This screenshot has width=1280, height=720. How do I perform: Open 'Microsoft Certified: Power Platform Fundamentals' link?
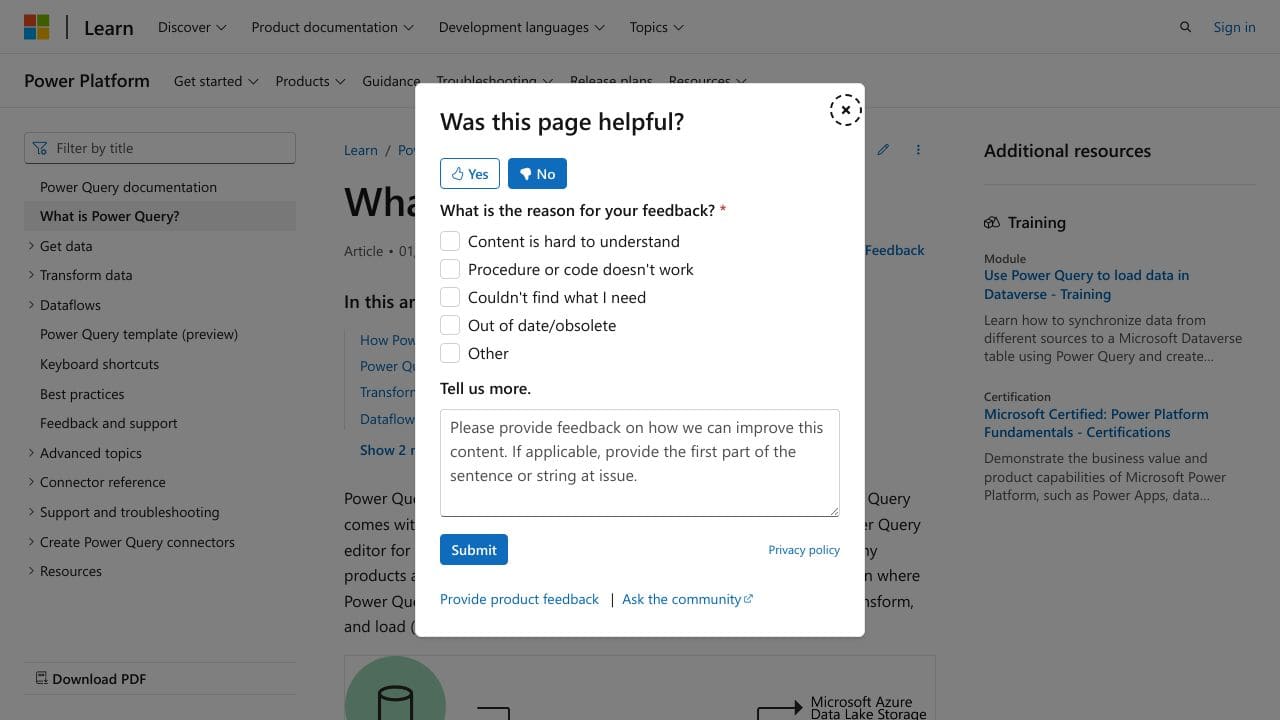pyautogui.click(x=1096, y=423)
